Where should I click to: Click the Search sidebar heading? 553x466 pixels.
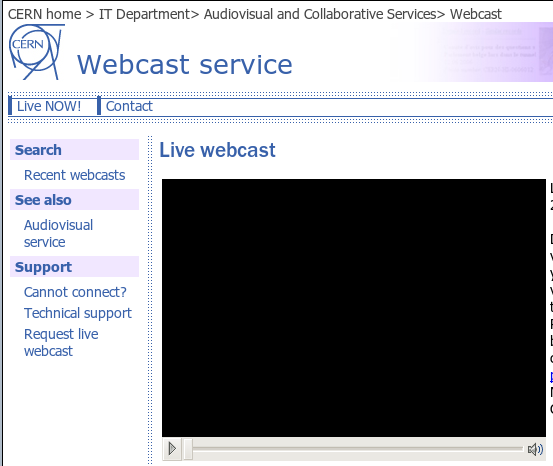coord(74,150)
